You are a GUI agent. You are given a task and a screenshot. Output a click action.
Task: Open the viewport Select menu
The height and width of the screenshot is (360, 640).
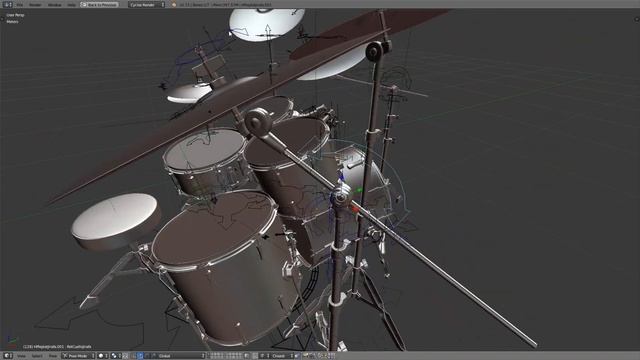[37, 356]
